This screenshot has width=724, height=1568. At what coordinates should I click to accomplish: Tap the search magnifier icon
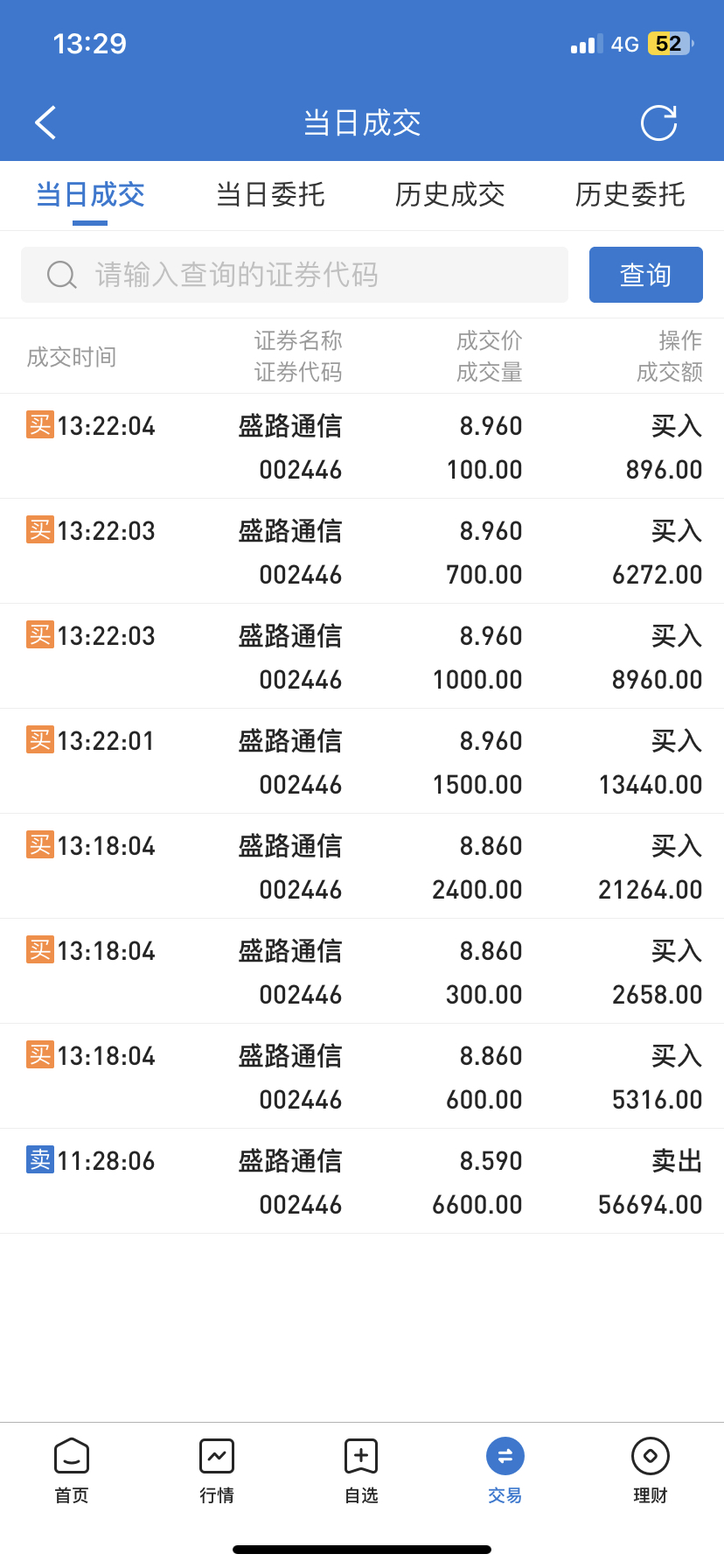pyautogui.click(x=61, y=275)
